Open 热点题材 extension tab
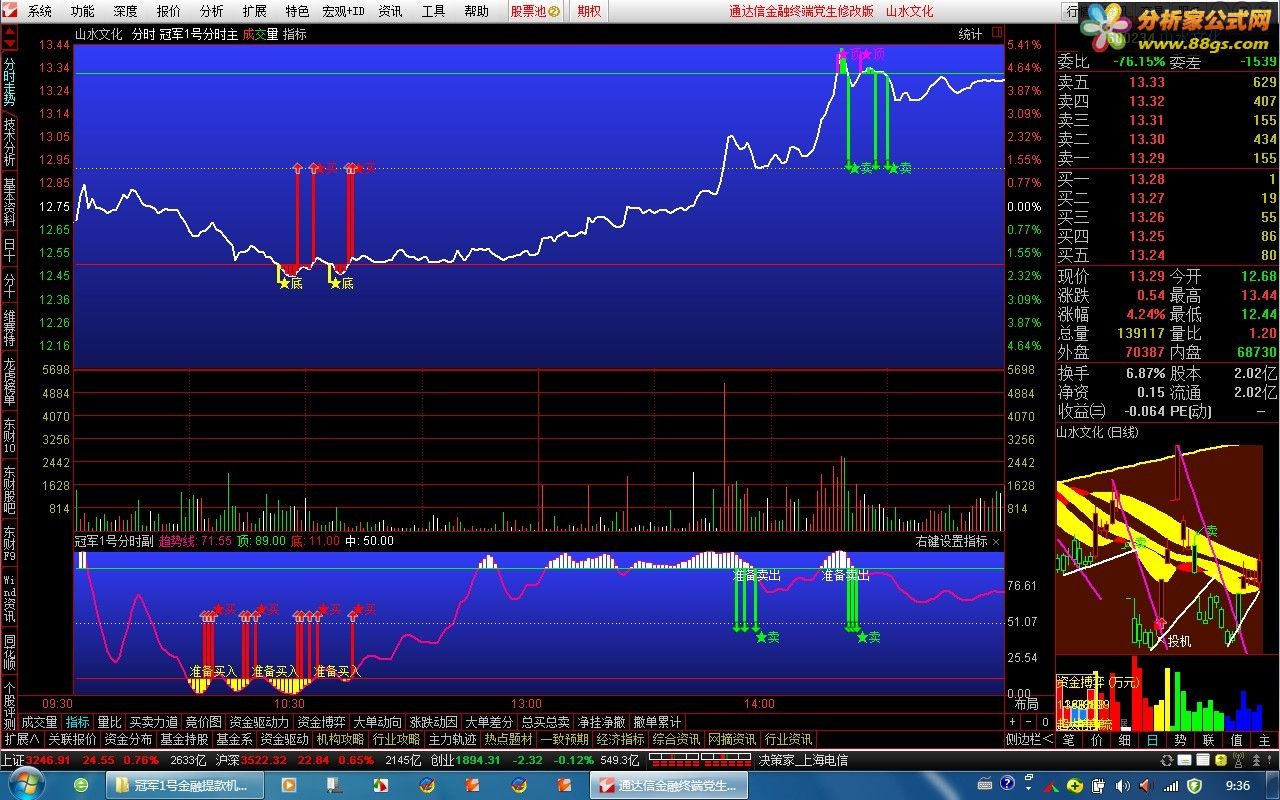Viewport: 1280px width, 800px height. tap(508, 740)
